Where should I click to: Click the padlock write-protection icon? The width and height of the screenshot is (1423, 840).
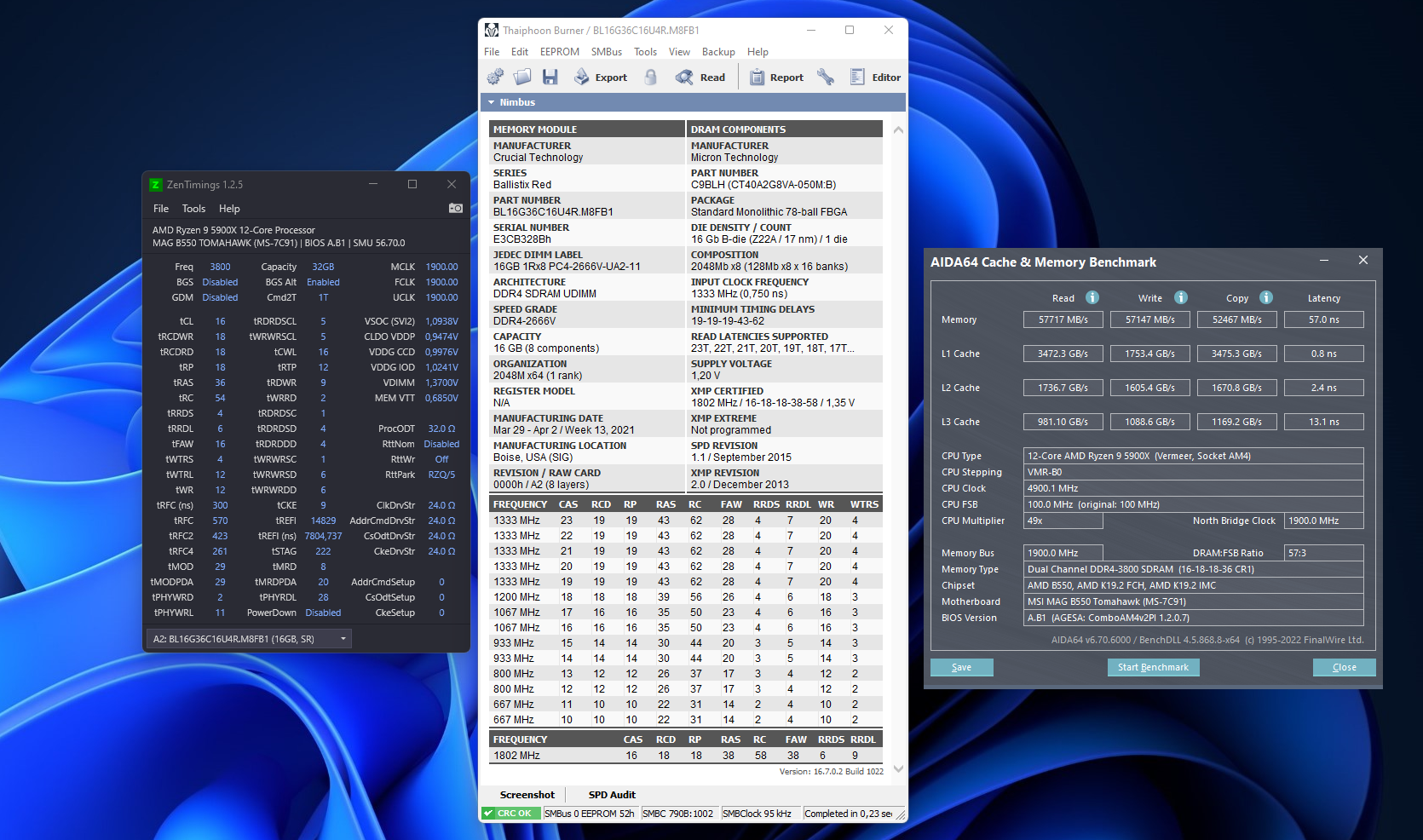(651, 78)
